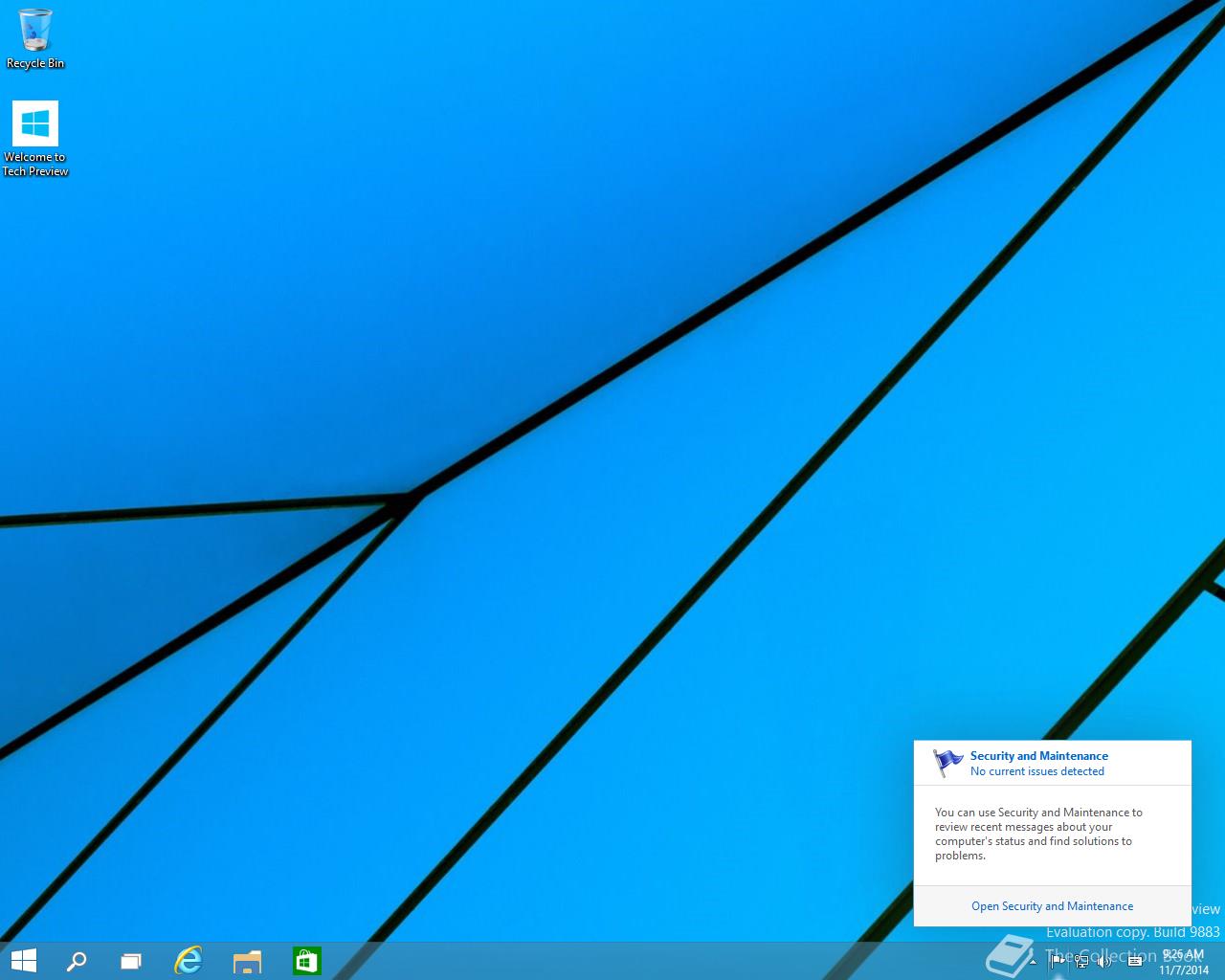The image size is (1225, 980).
Task: Click the Security and Maintenance title
Action: point(1038,756)
